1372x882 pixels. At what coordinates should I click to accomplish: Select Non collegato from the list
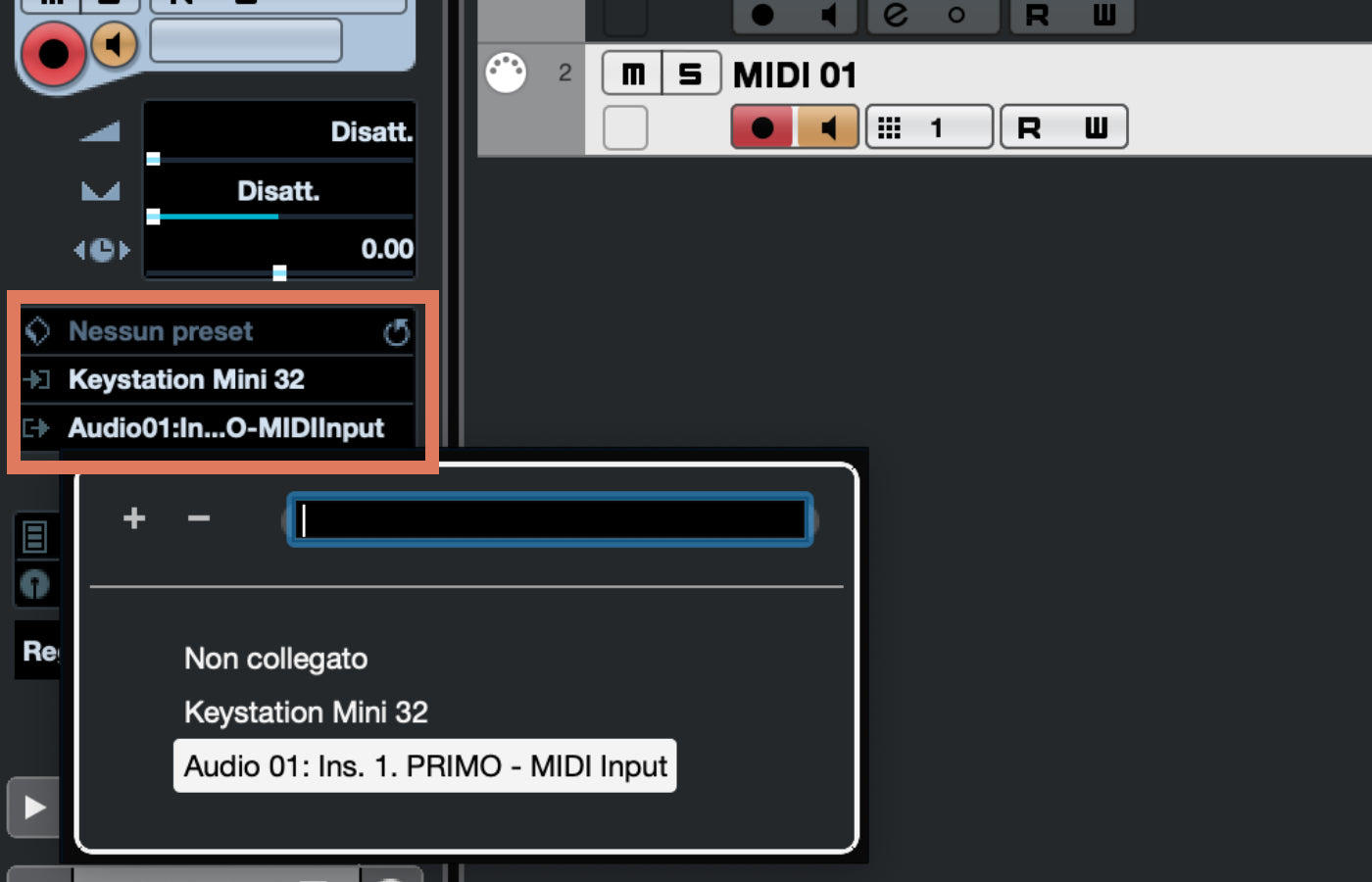[276, 659]
